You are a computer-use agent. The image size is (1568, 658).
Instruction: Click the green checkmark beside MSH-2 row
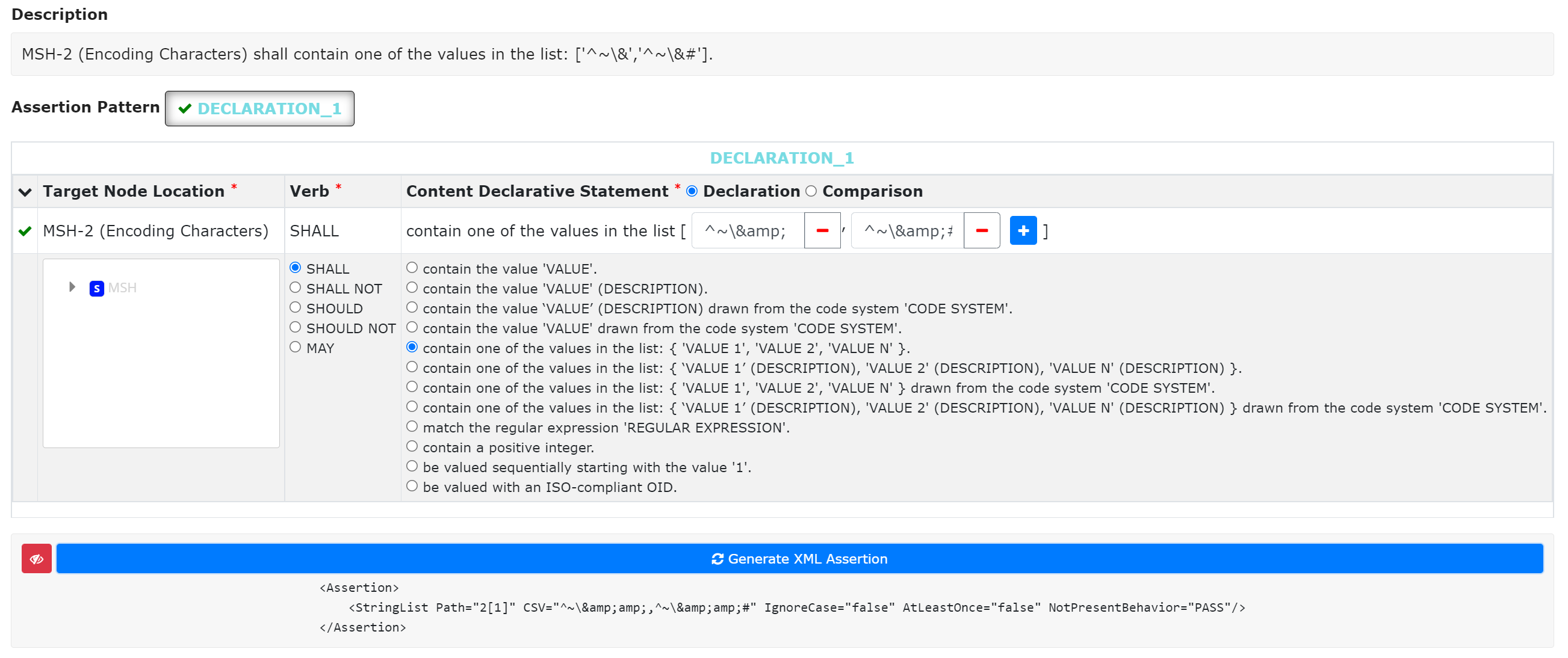(24, 231)
